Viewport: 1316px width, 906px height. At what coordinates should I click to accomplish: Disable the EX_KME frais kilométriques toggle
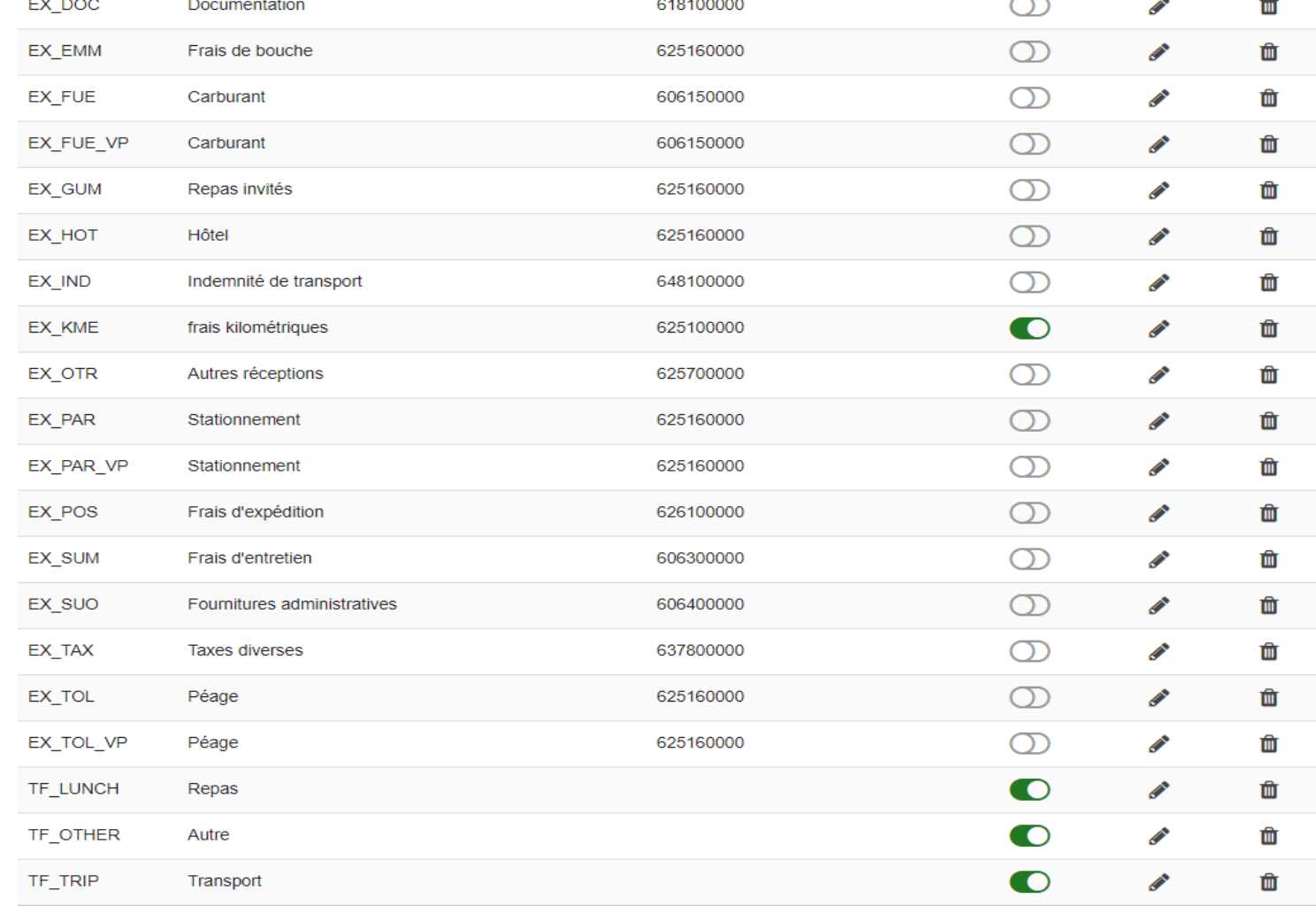click(x=1029, y=328)
